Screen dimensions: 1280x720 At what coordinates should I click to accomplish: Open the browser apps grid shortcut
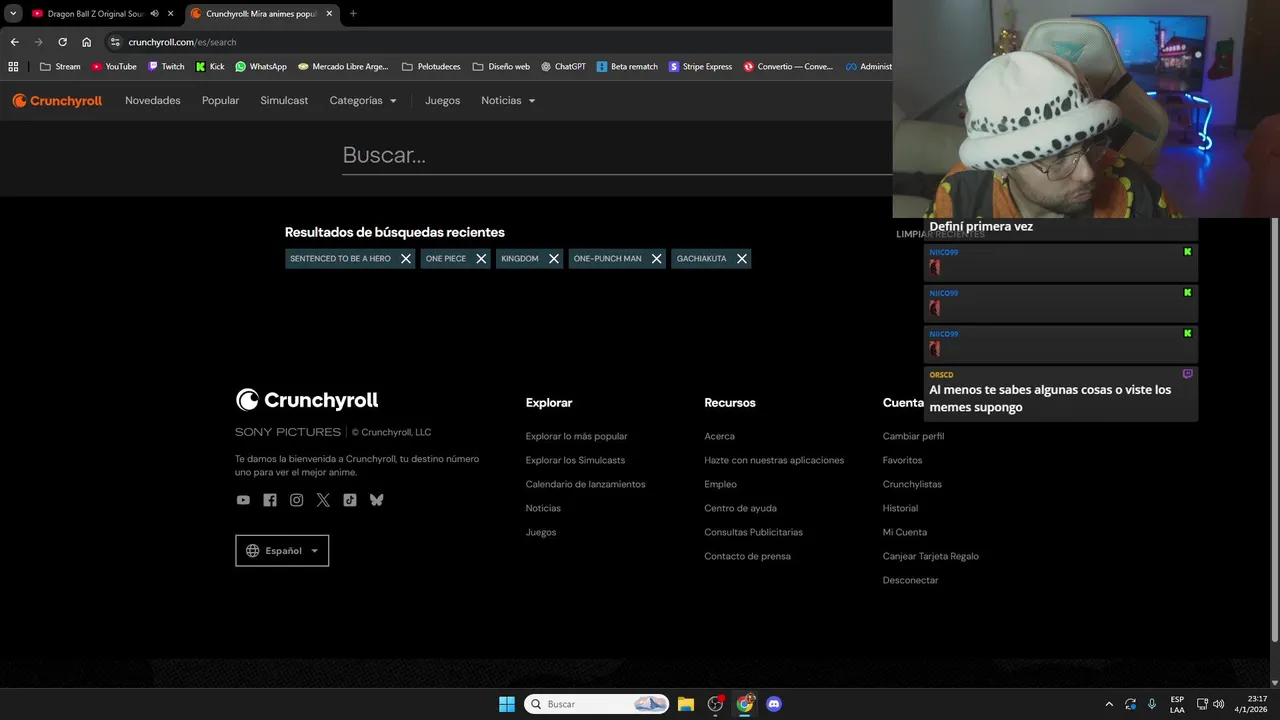coord(13,67)
